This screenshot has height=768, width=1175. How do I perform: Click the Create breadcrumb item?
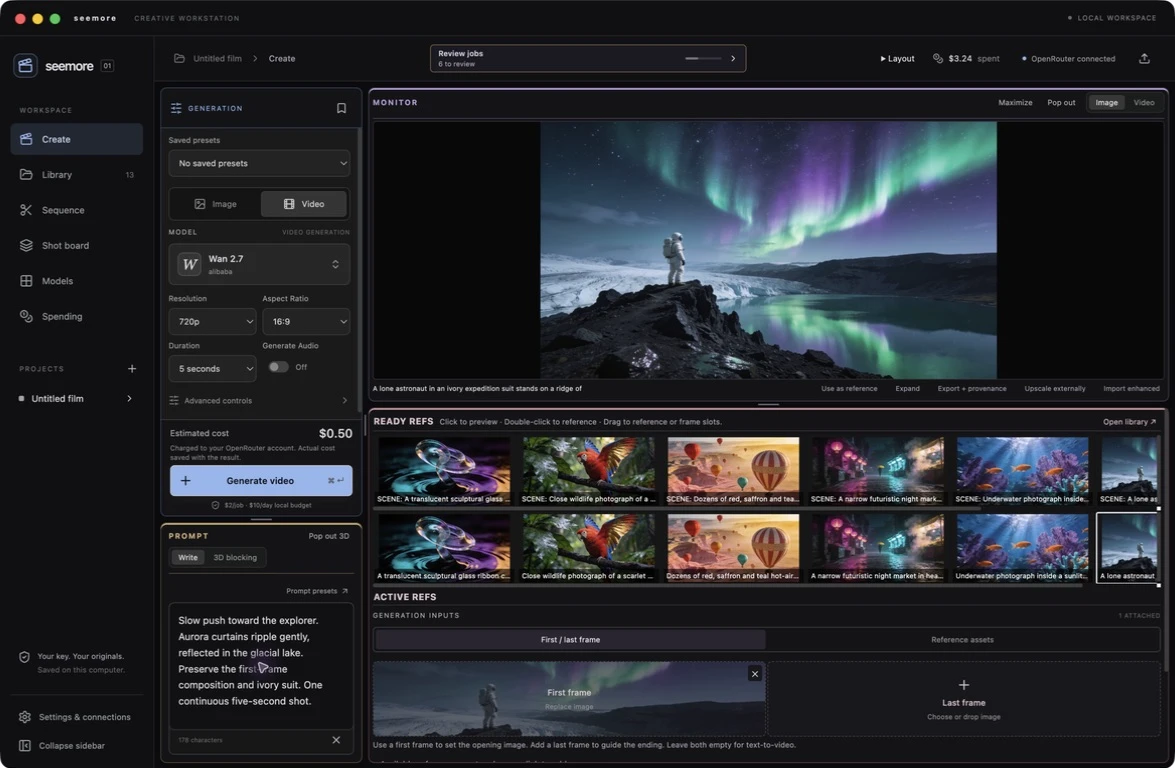[x=282, y=58]
